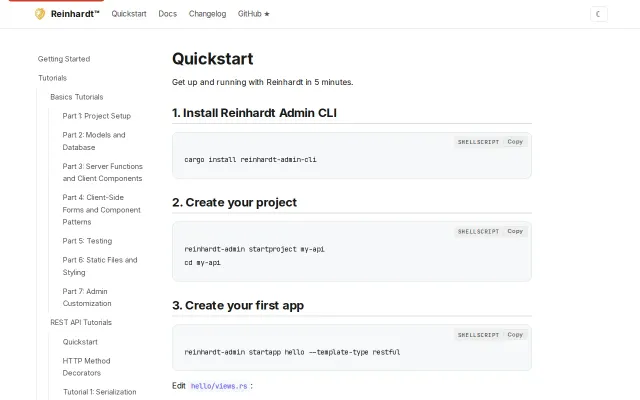Open HTTP Method Decorators page
The image size is (640, 400).
point(87,367)
